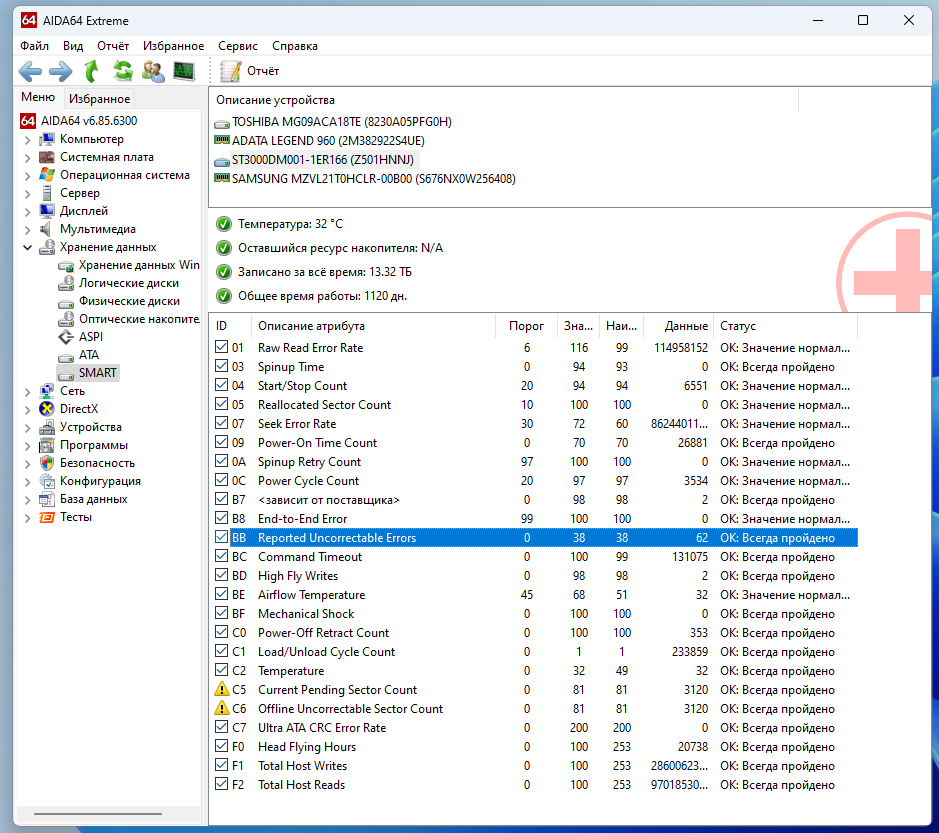Click the sidebar horizontal scrollbar
Viewport: 939px width, 833px height.
tap(98, 814)
